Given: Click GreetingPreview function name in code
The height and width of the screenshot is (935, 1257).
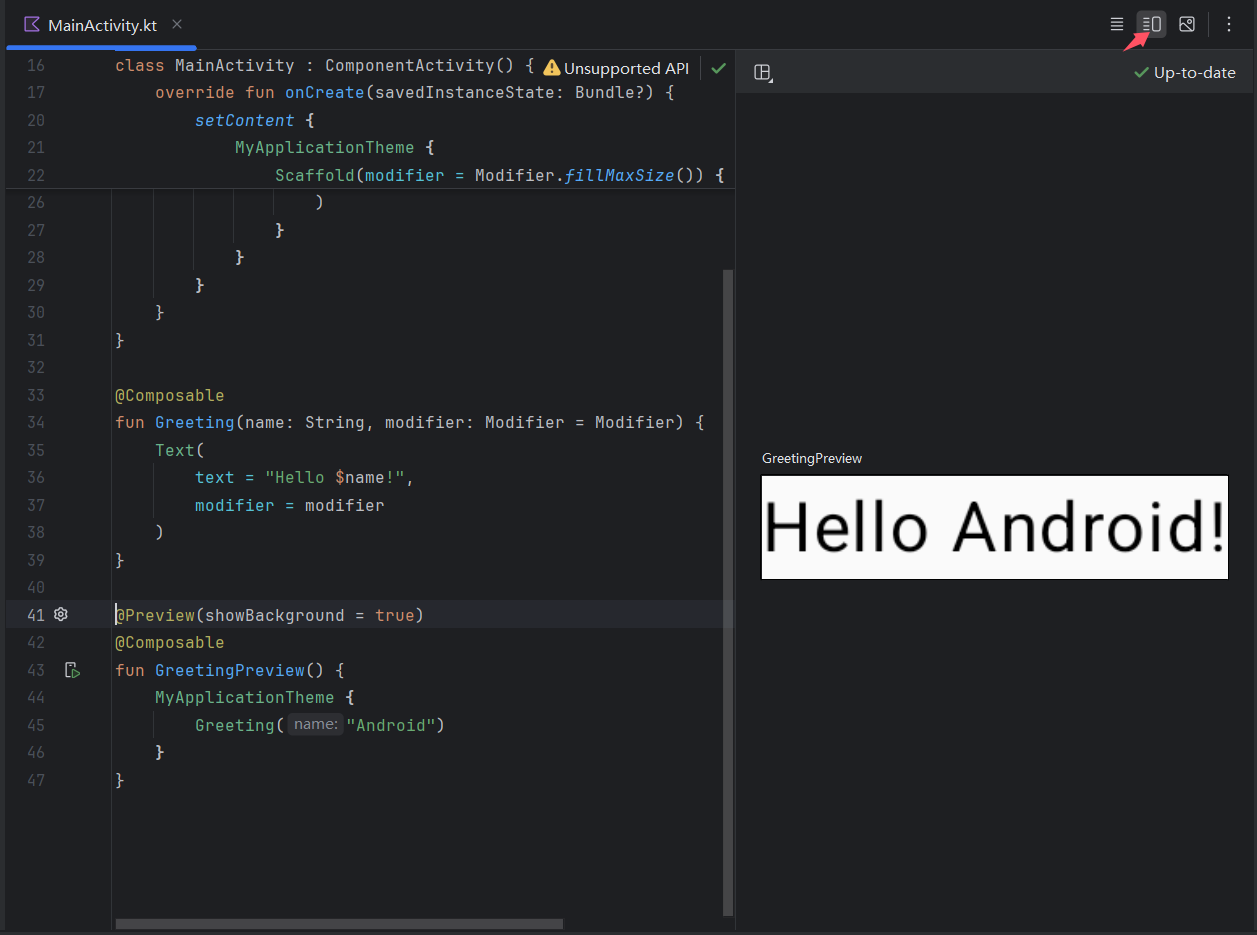Looking at the screenshot, I should tap(230, 670).
